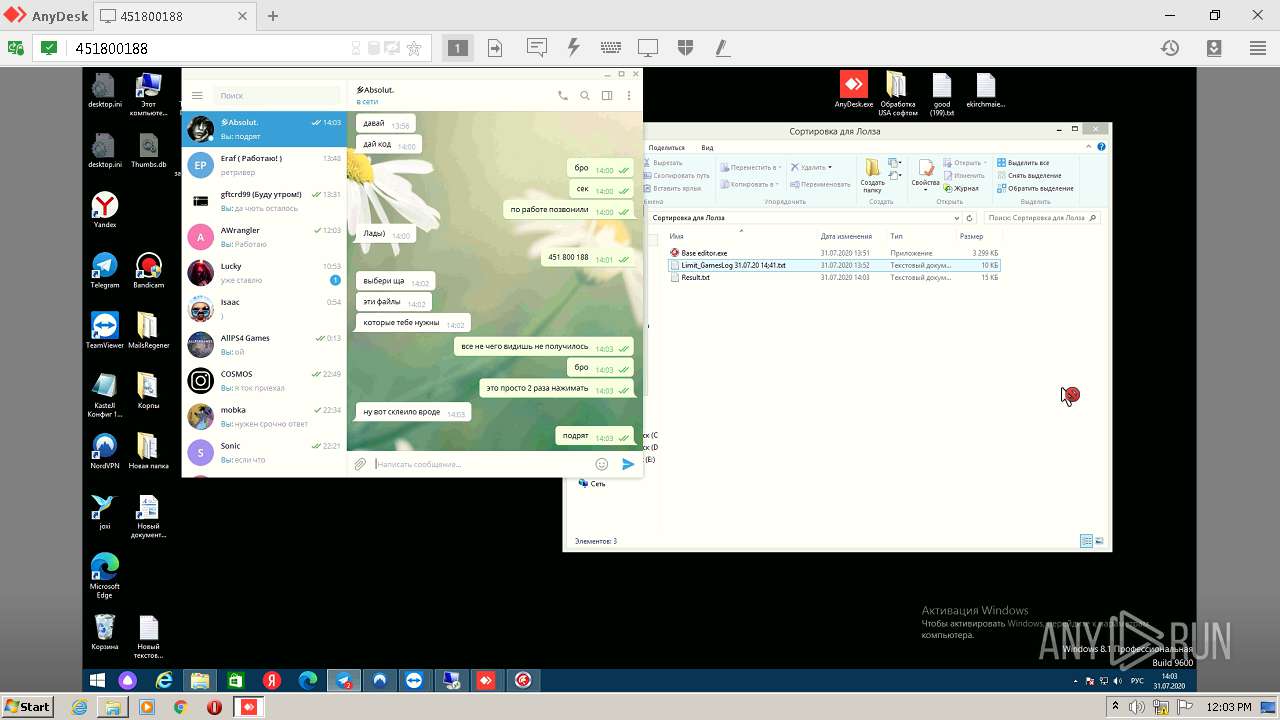Refresh the Explorer folder view

coord(970,217)
